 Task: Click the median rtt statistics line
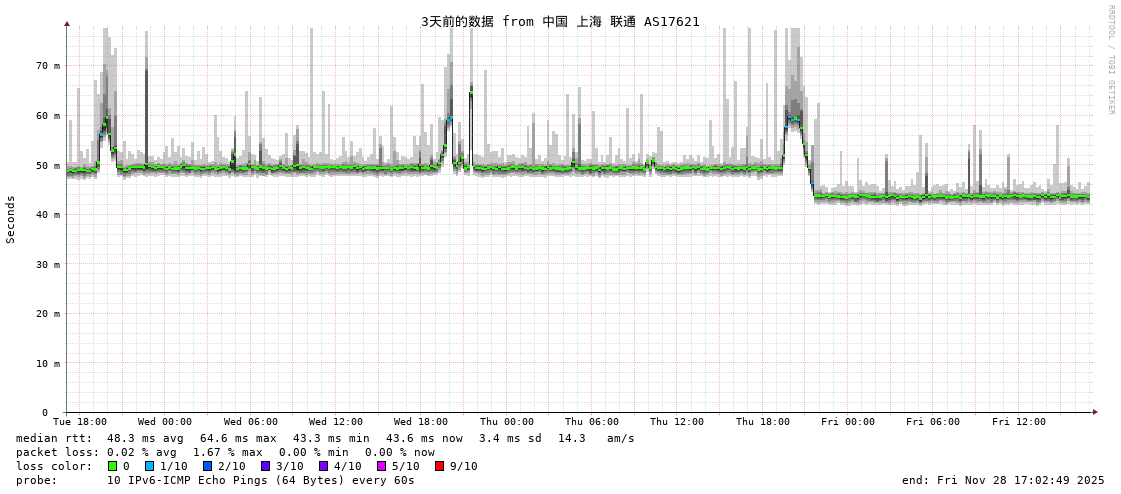(x=325, y=438)
